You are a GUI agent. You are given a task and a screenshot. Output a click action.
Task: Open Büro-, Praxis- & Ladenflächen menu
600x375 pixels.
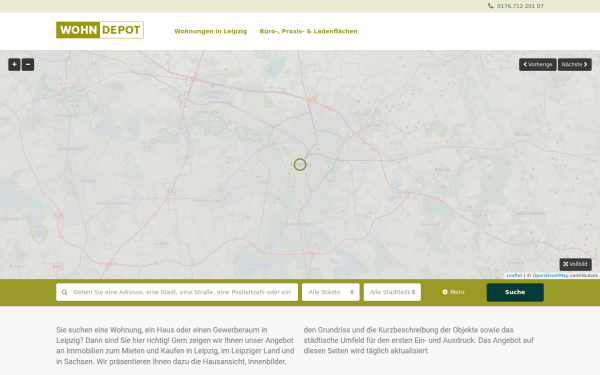[x=308, y=31]
